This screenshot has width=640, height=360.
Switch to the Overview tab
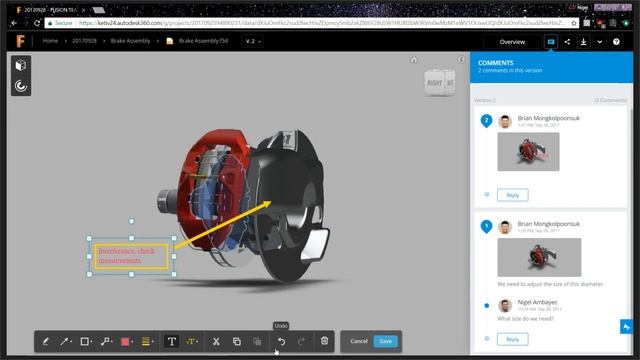point(512,42)
